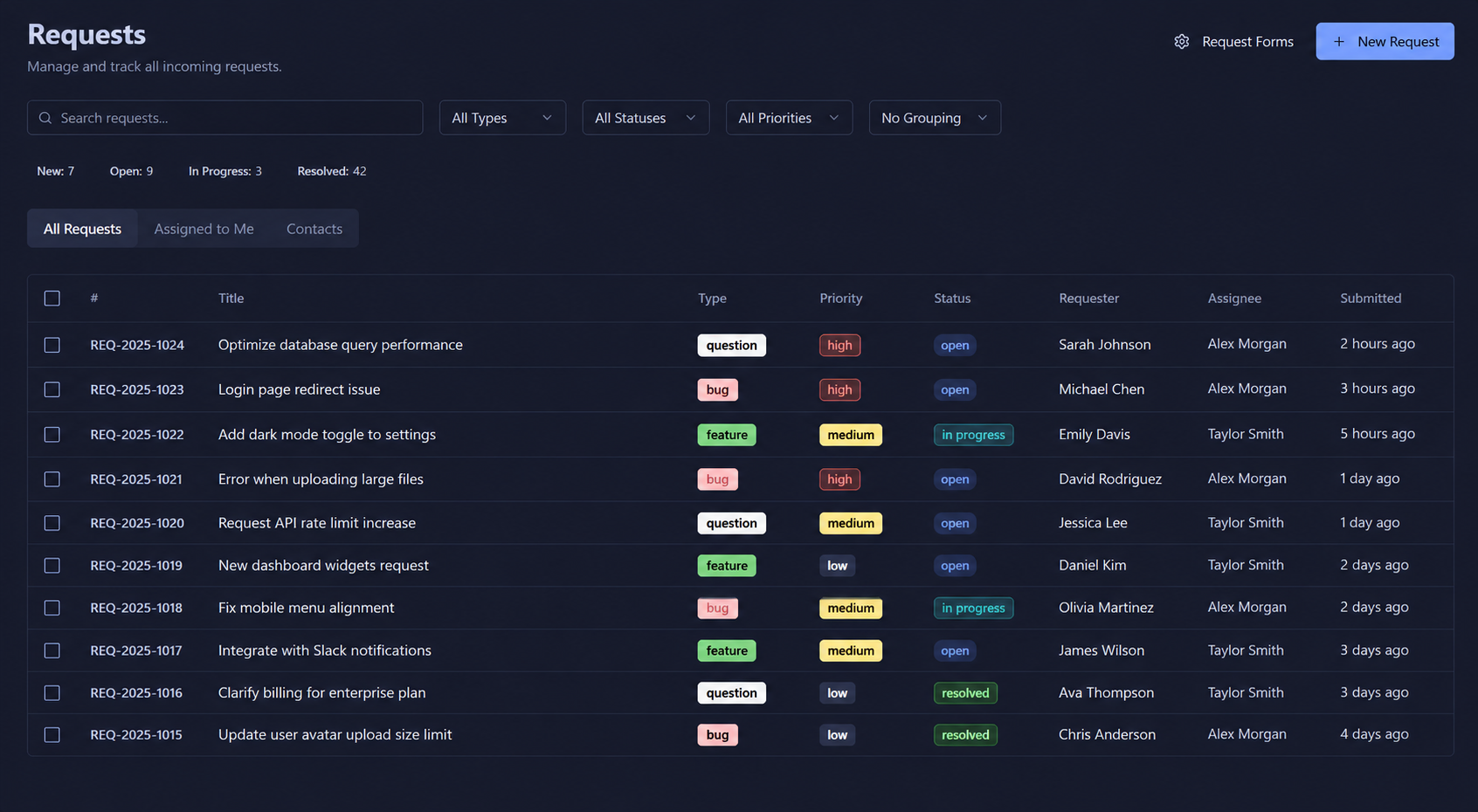Open the No Grouping dropdown
This screenshot has height=812, width=1478.
(935, 118)
